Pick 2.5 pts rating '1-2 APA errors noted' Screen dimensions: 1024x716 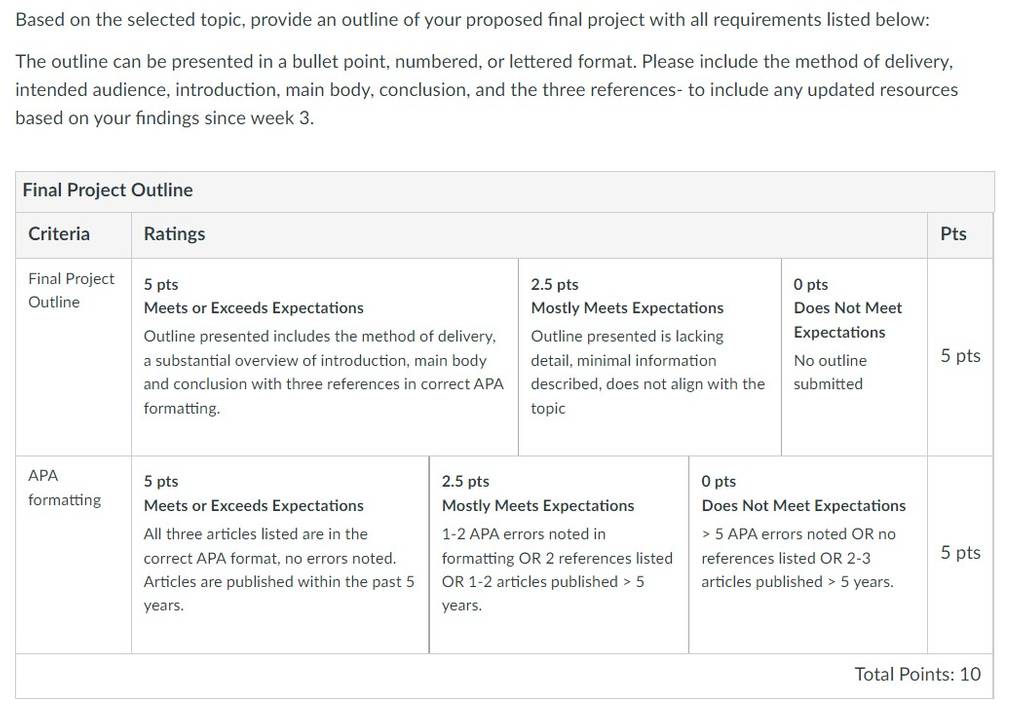click(x=559, y=555)
